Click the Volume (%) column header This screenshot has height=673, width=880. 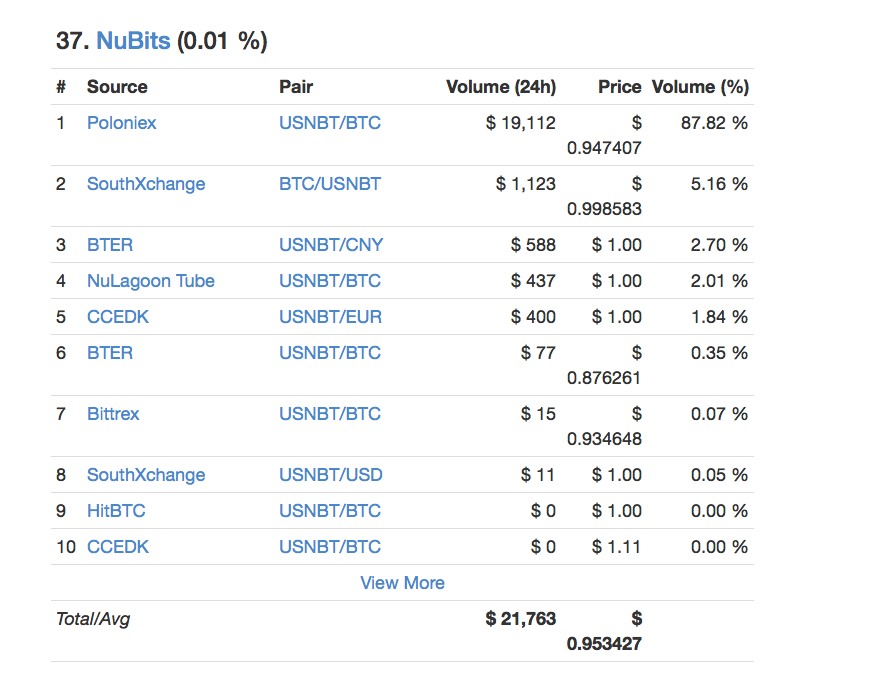(700, 87)
